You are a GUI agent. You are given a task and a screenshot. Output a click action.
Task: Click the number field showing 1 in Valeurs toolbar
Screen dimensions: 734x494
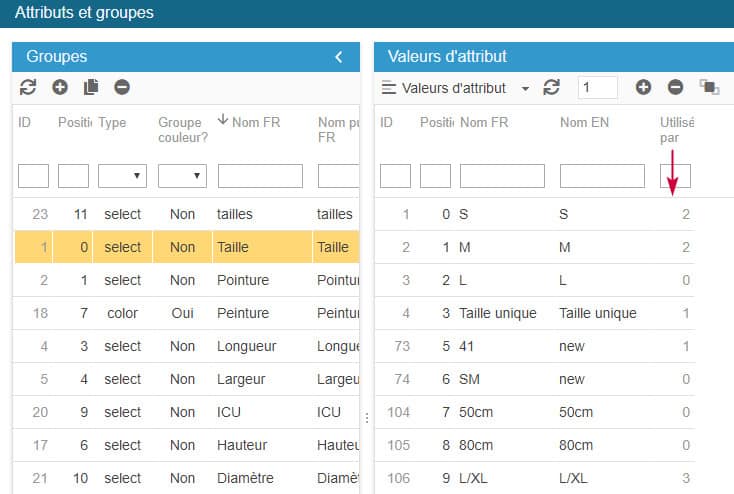[x=597, y=87]
